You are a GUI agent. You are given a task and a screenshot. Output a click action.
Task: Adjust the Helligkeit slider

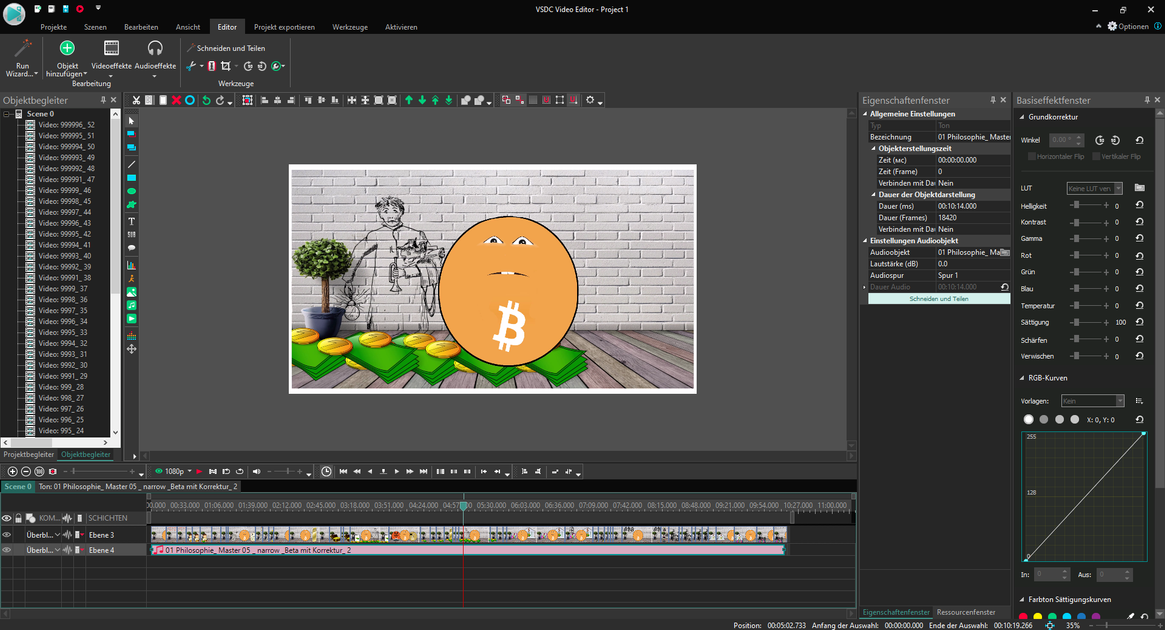(x=1090, y=205)
